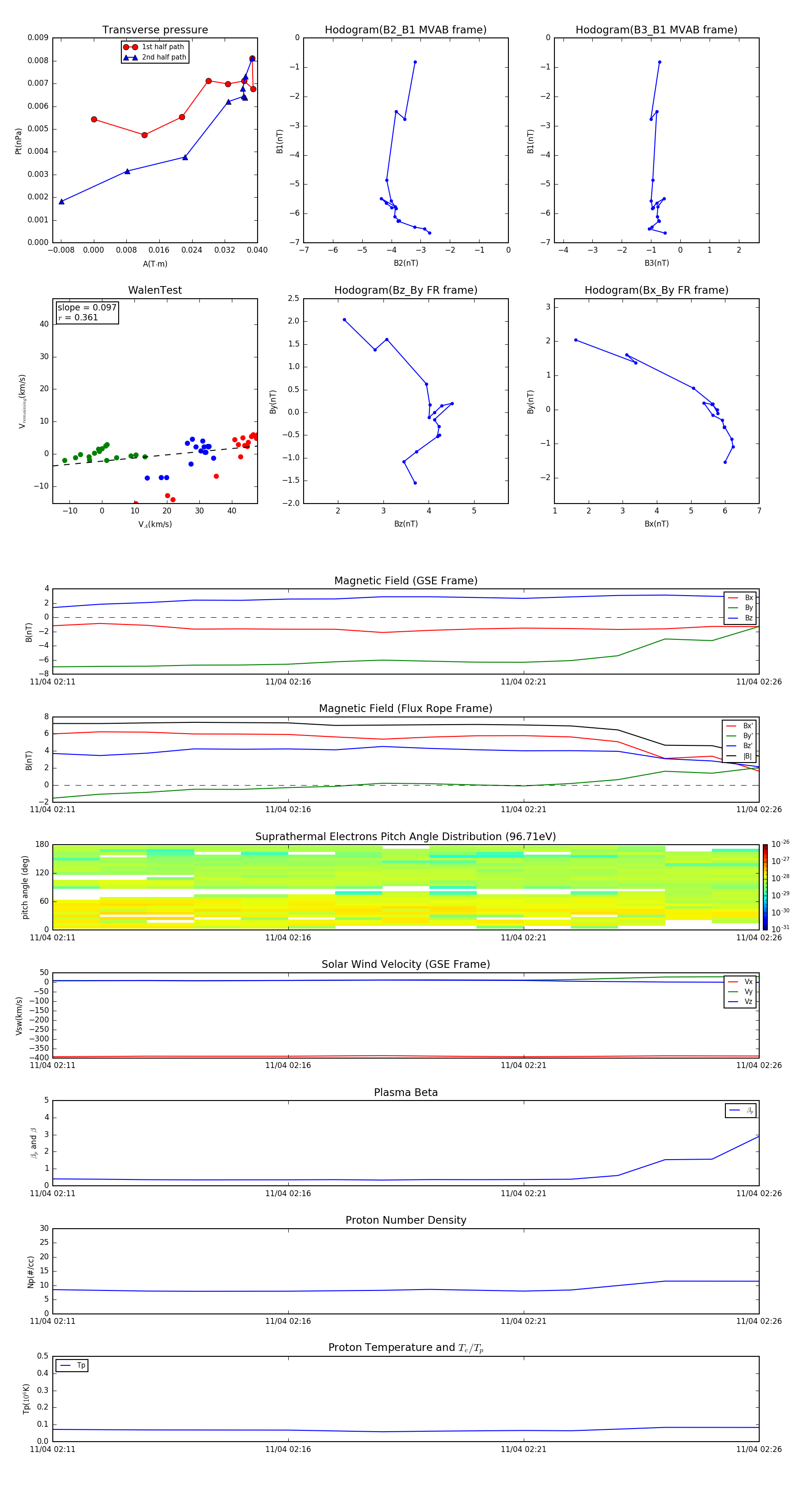
Task: Click the "Vx" velocity legend entry
Action: coord(740,981)
